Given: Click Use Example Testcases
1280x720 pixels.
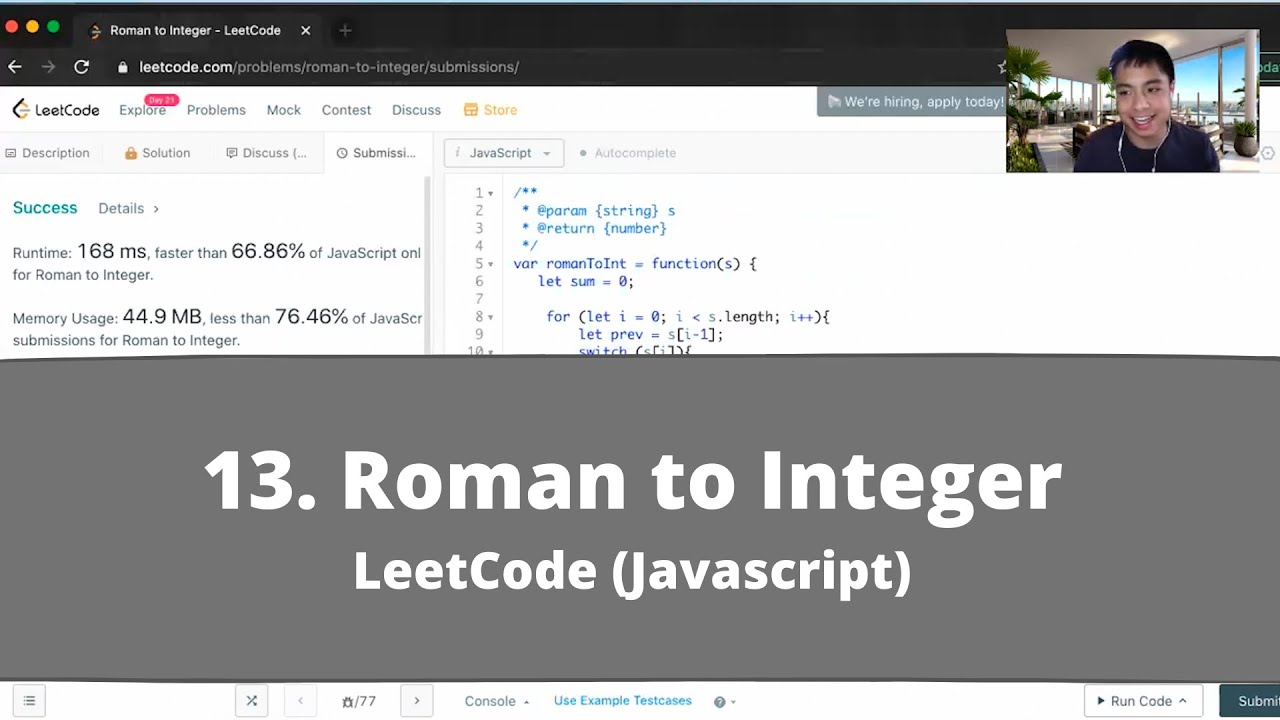Looking at the screenshot, I should pos(623,701).
